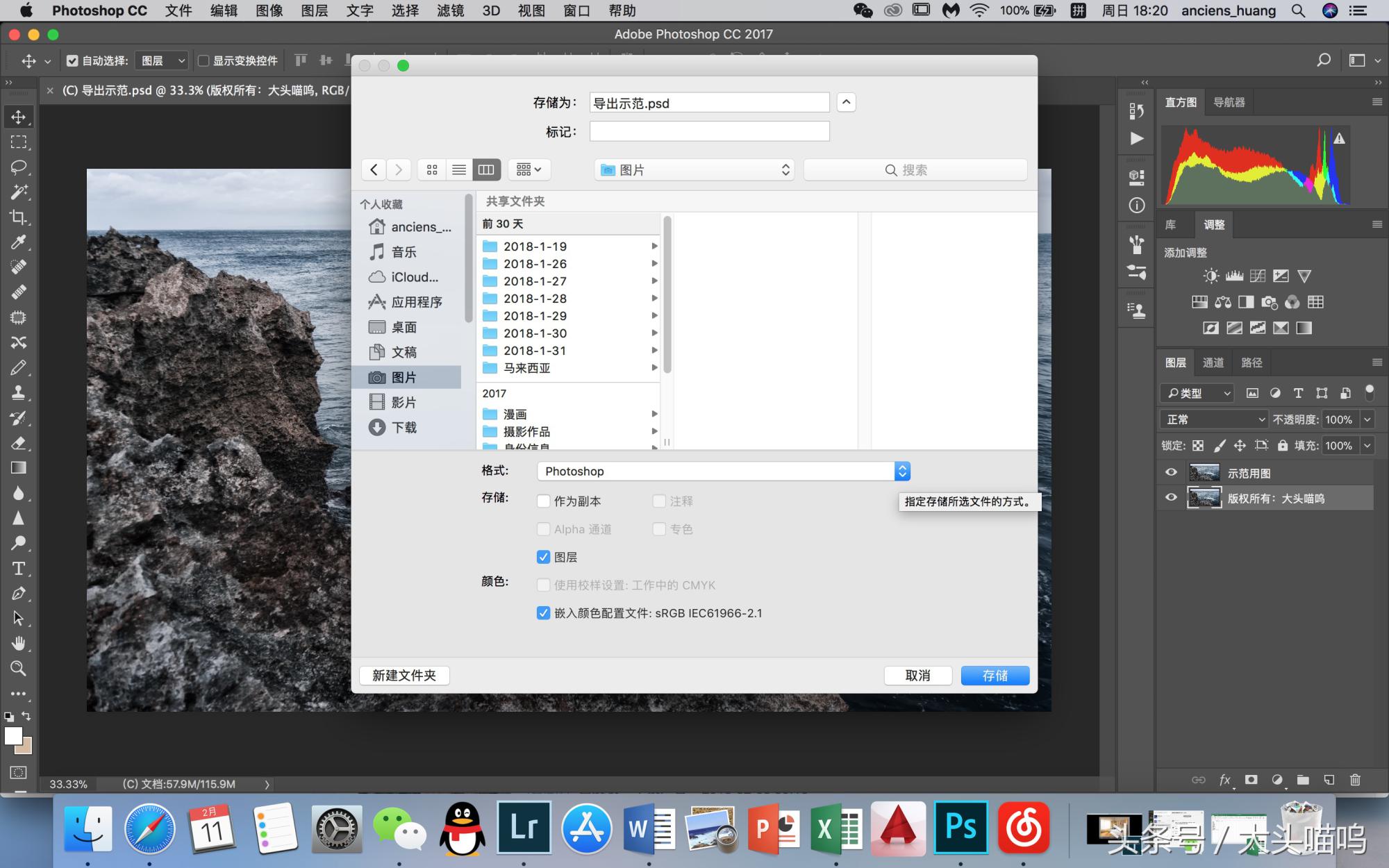
Task: Open the group-by arrangement dropdown
Action: pos(529,169)
